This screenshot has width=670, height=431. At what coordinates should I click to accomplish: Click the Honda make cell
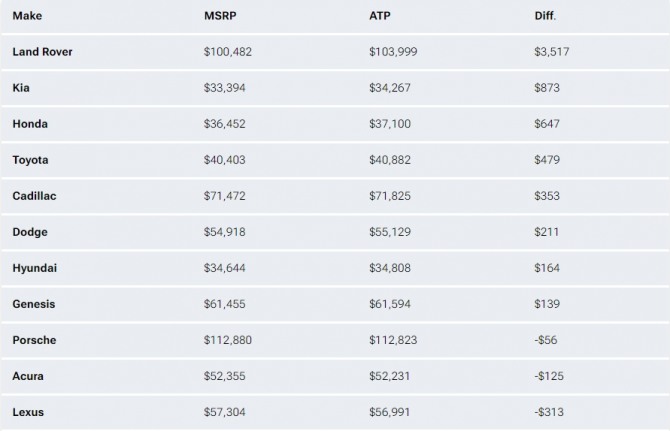pos(30,124)
